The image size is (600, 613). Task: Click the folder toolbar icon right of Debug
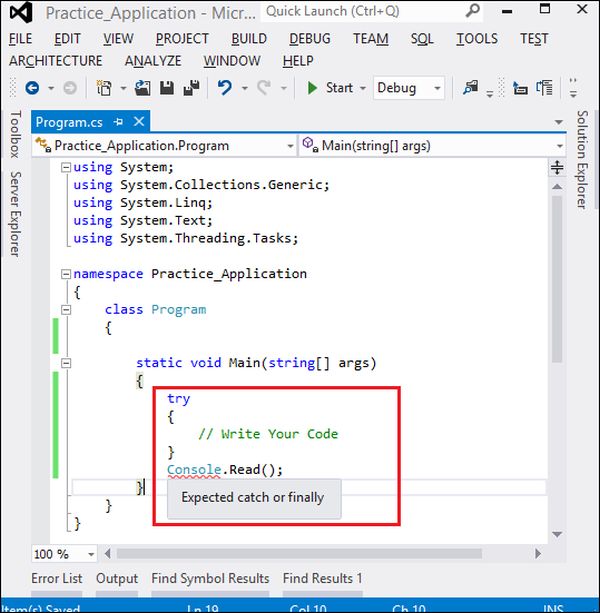(x=520, y=88)
